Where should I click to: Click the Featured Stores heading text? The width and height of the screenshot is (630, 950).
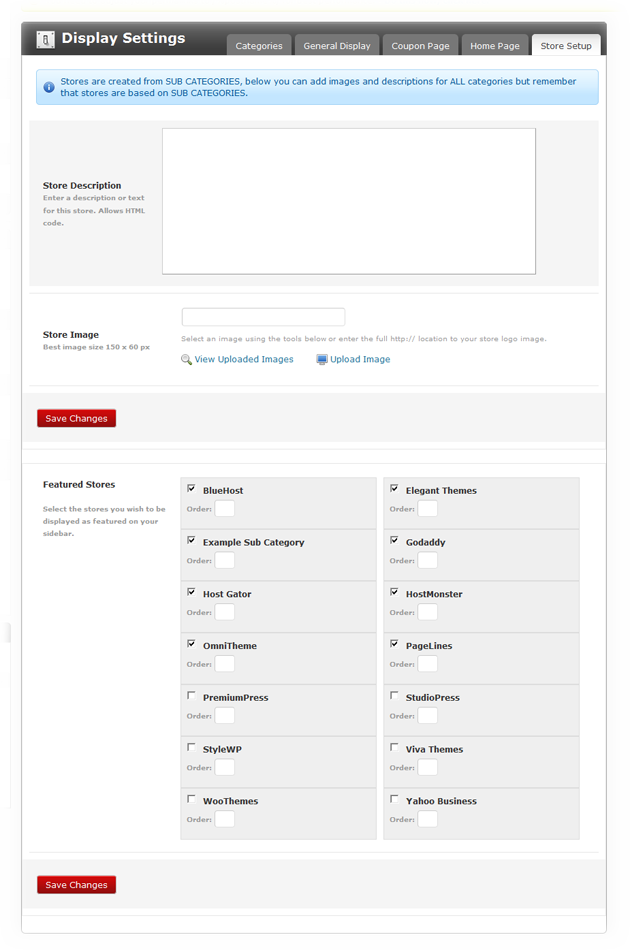tap(79, 485)
